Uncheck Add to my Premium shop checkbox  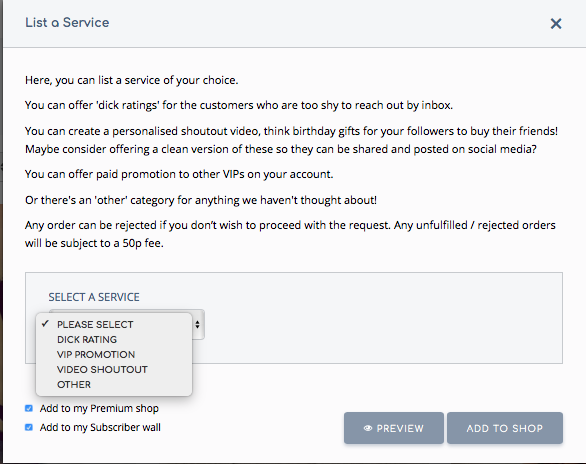tap(29, 408)
